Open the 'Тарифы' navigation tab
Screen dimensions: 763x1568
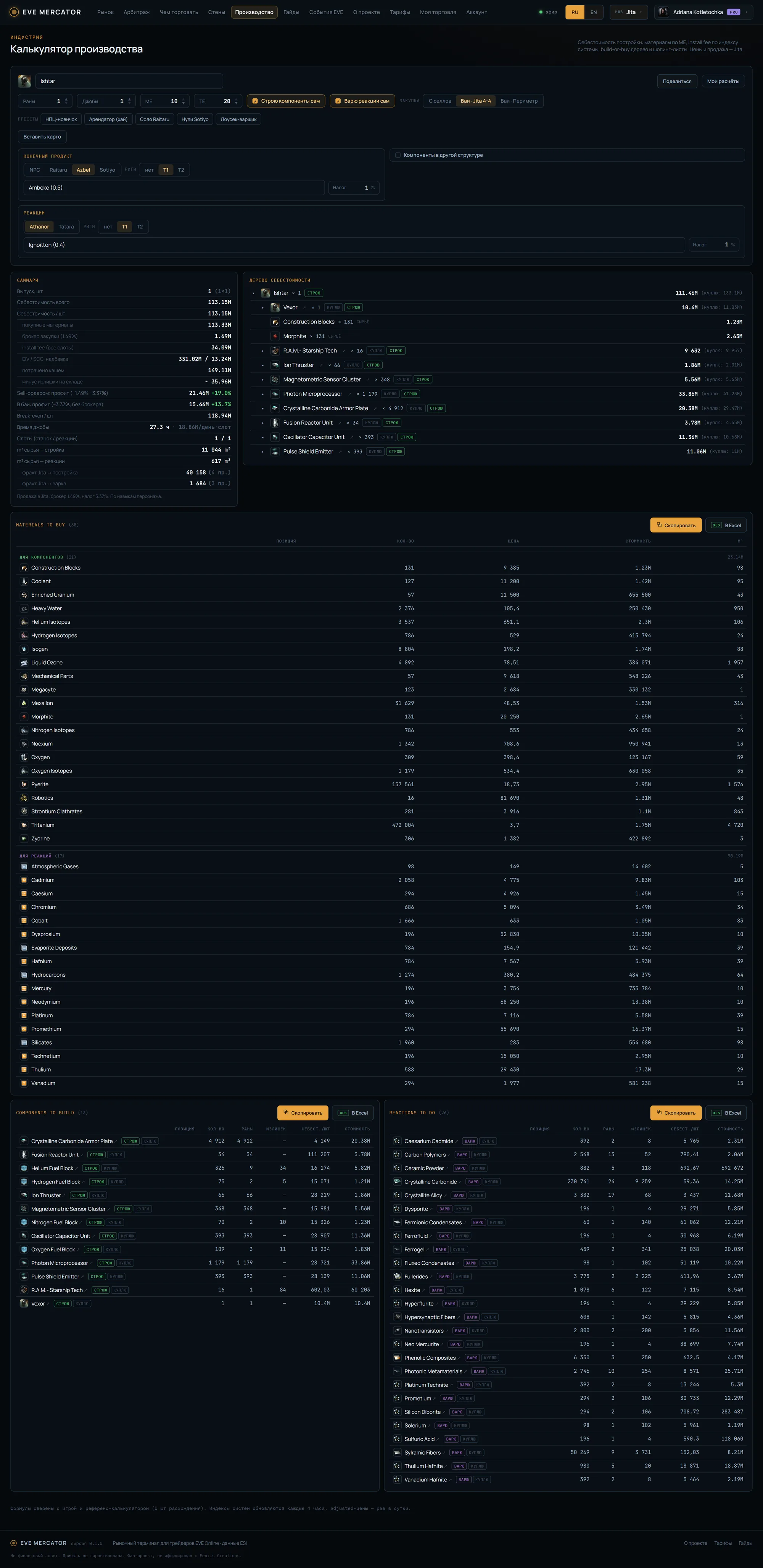pyautogui.click(x=400, y=12)
